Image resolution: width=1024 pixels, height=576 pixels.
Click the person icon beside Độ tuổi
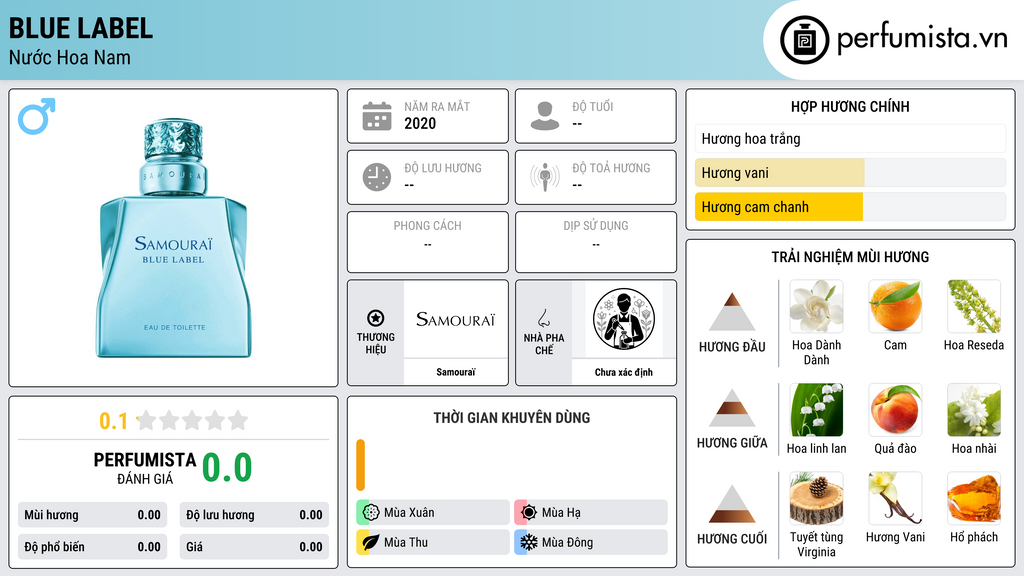pyautogui.click(x=545, y=116)
